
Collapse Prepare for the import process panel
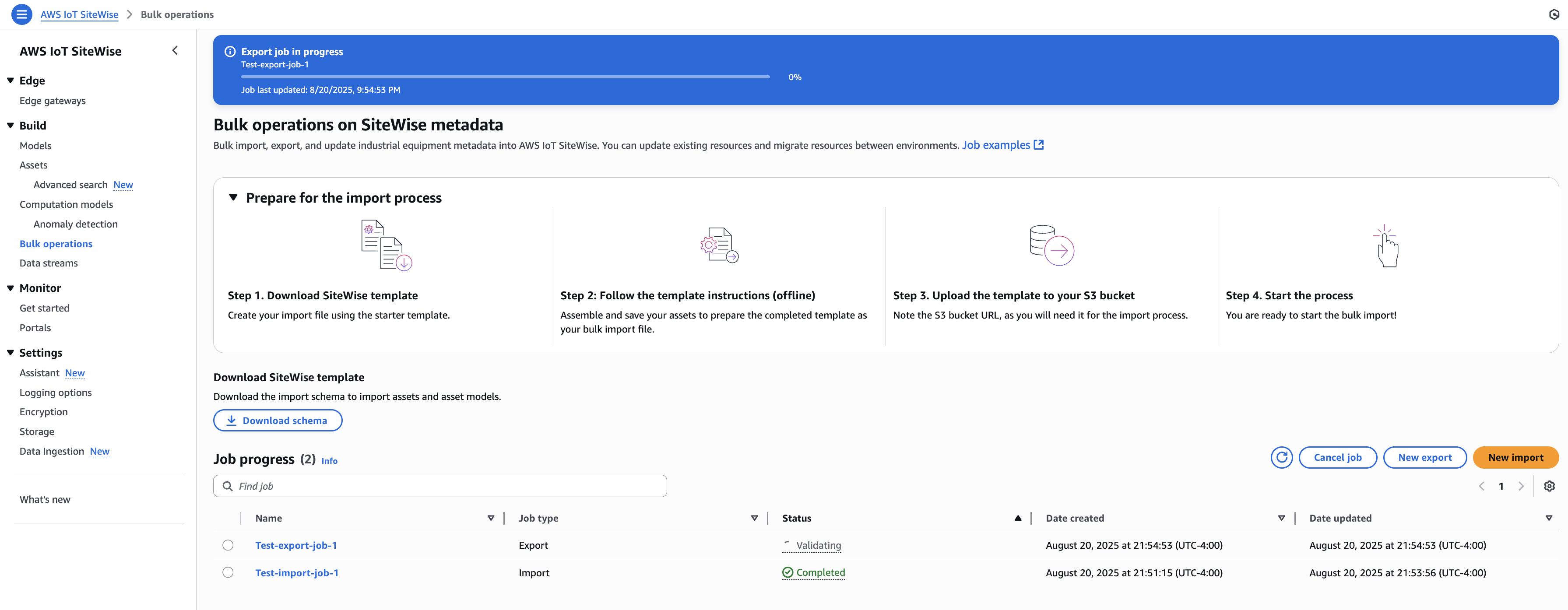point(233,197)
